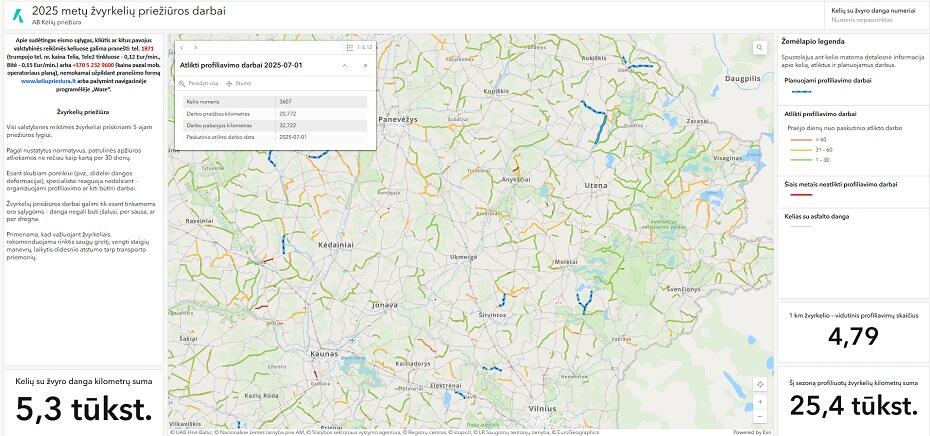
Task: Click the Zarasai label on the map
Action: (697, 120)
